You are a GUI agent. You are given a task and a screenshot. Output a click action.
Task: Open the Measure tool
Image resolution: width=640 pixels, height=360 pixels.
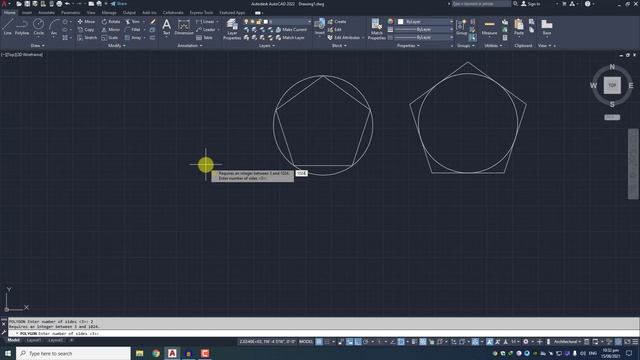(489, 27)
